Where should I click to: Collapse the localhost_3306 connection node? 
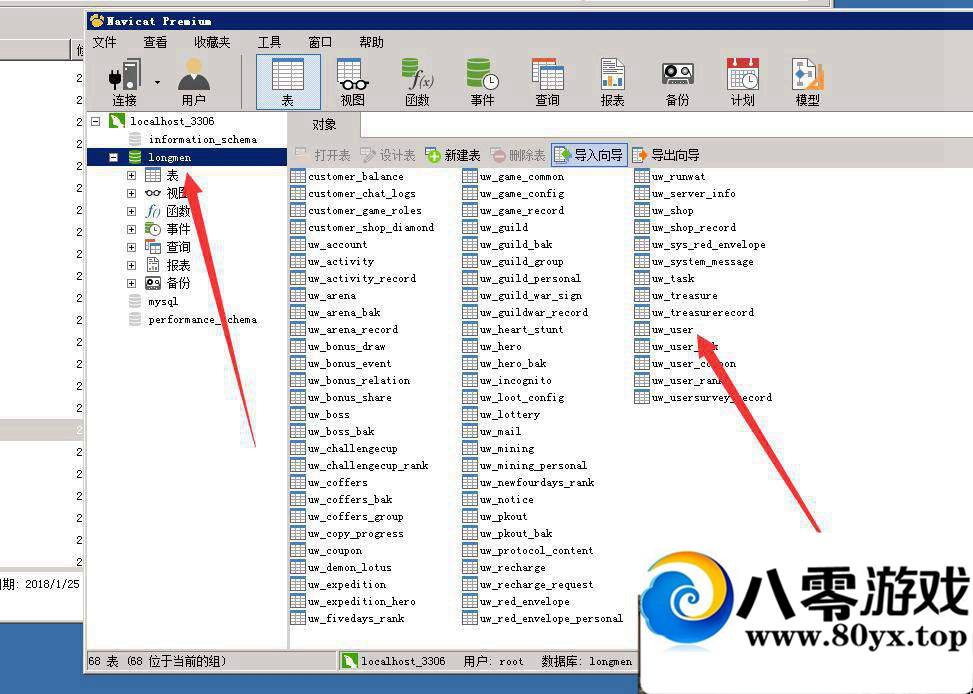point(96,121)
